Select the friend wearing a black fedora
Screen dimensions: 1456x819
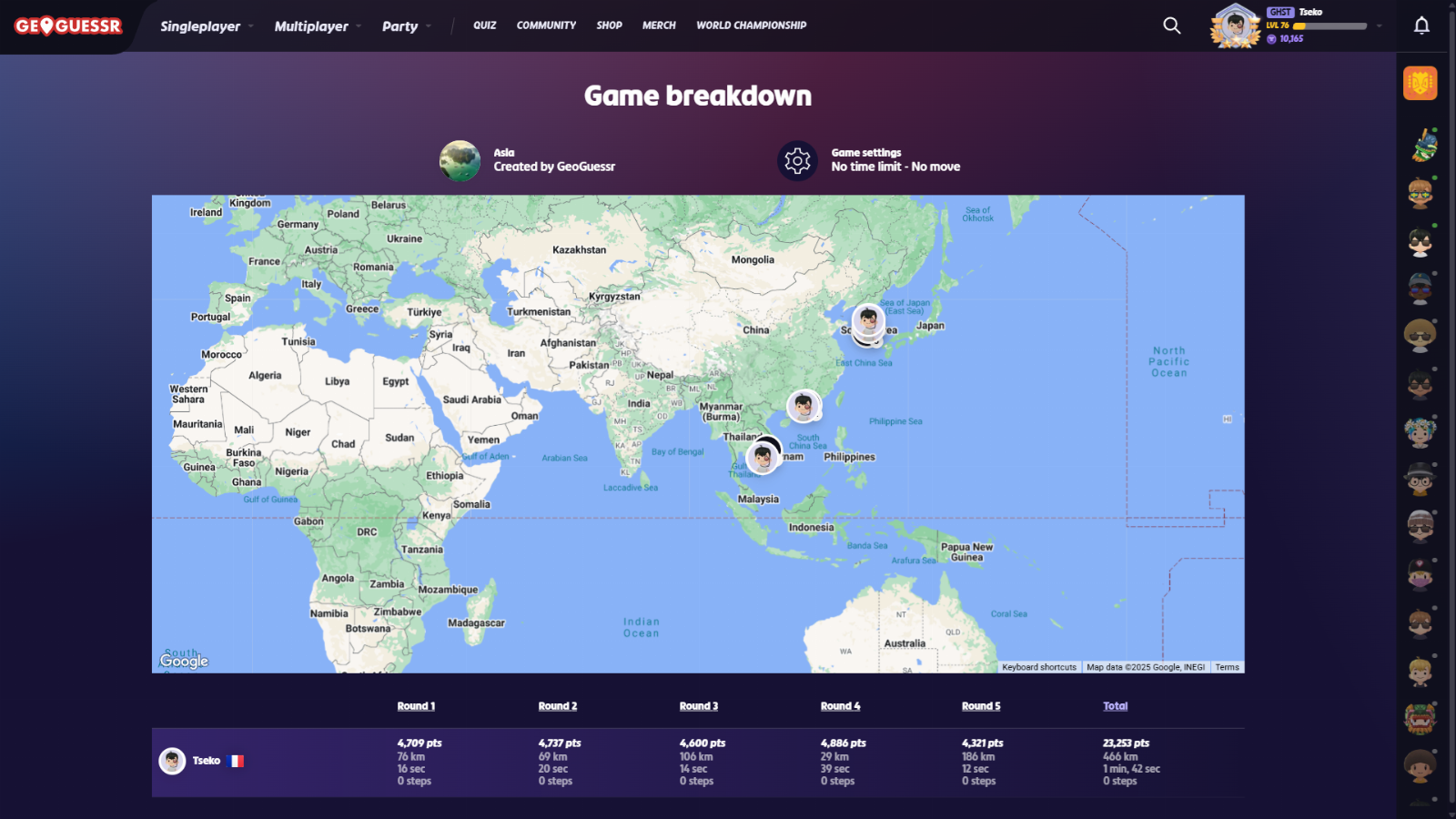tap(1420, 478)
